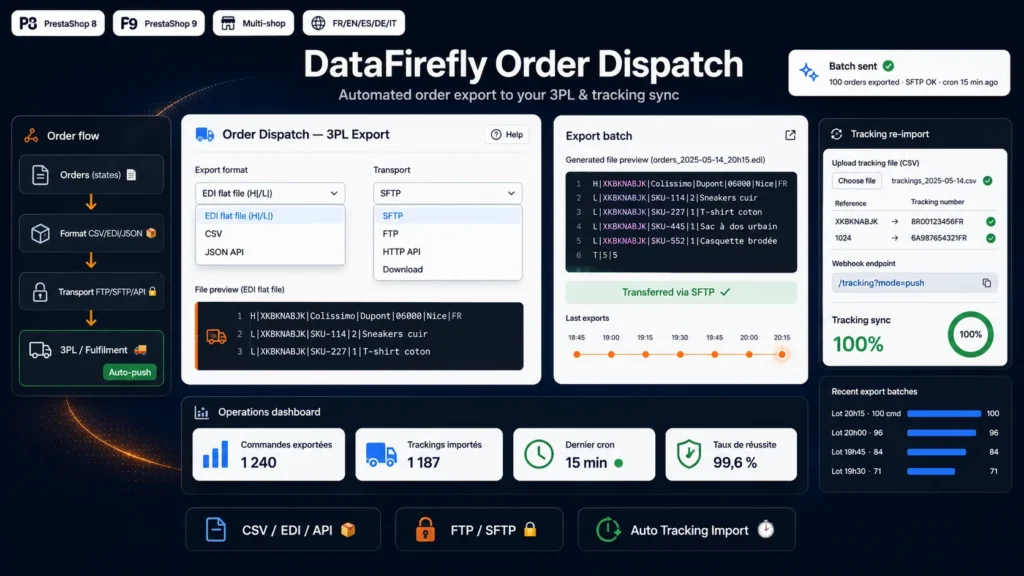Open the Help button
1024x576 pixels.
(x=507, y=135)
